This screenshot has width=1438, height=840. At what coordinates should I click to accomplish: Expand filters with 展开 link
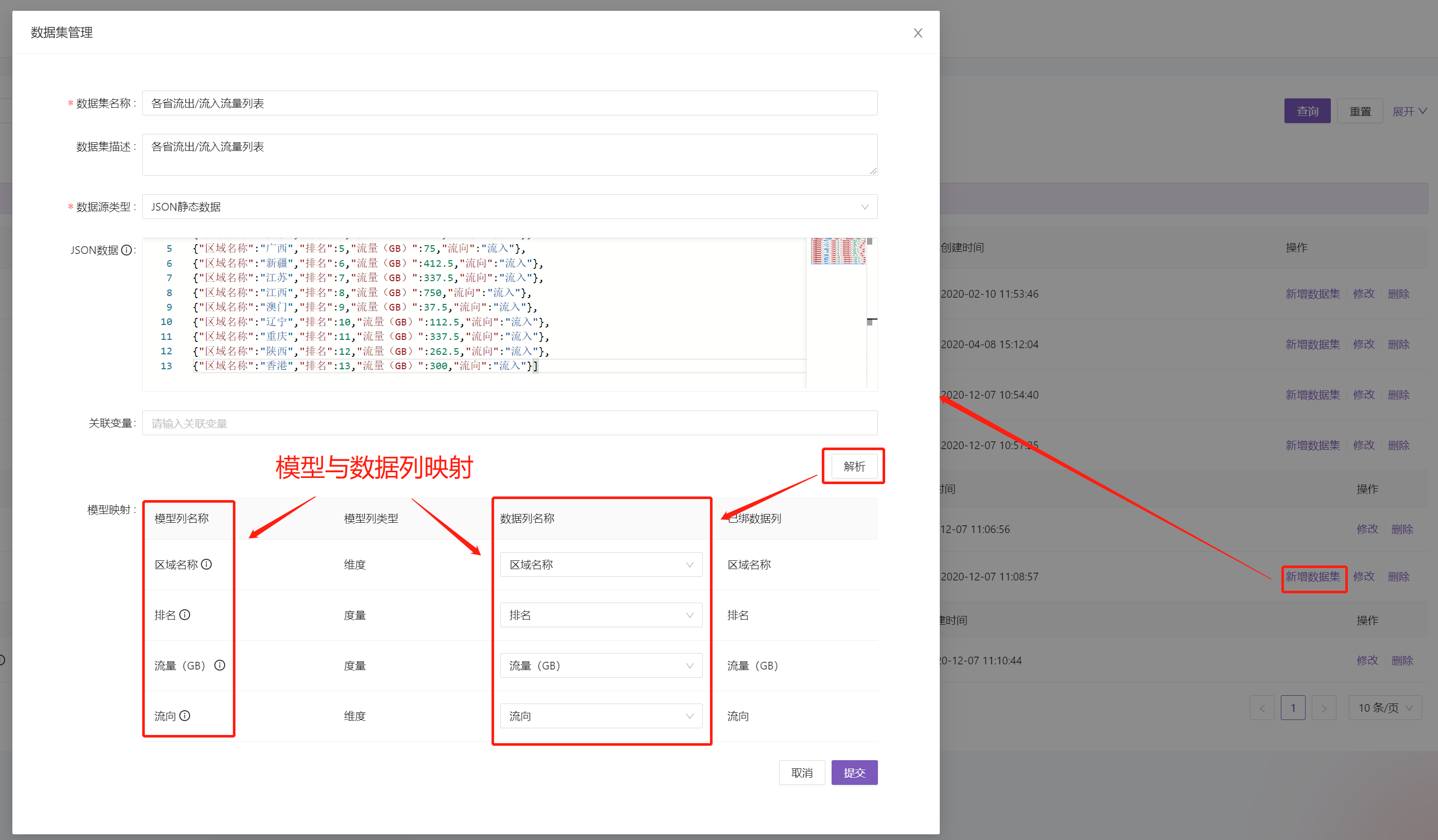click(x=1409, y=111)
